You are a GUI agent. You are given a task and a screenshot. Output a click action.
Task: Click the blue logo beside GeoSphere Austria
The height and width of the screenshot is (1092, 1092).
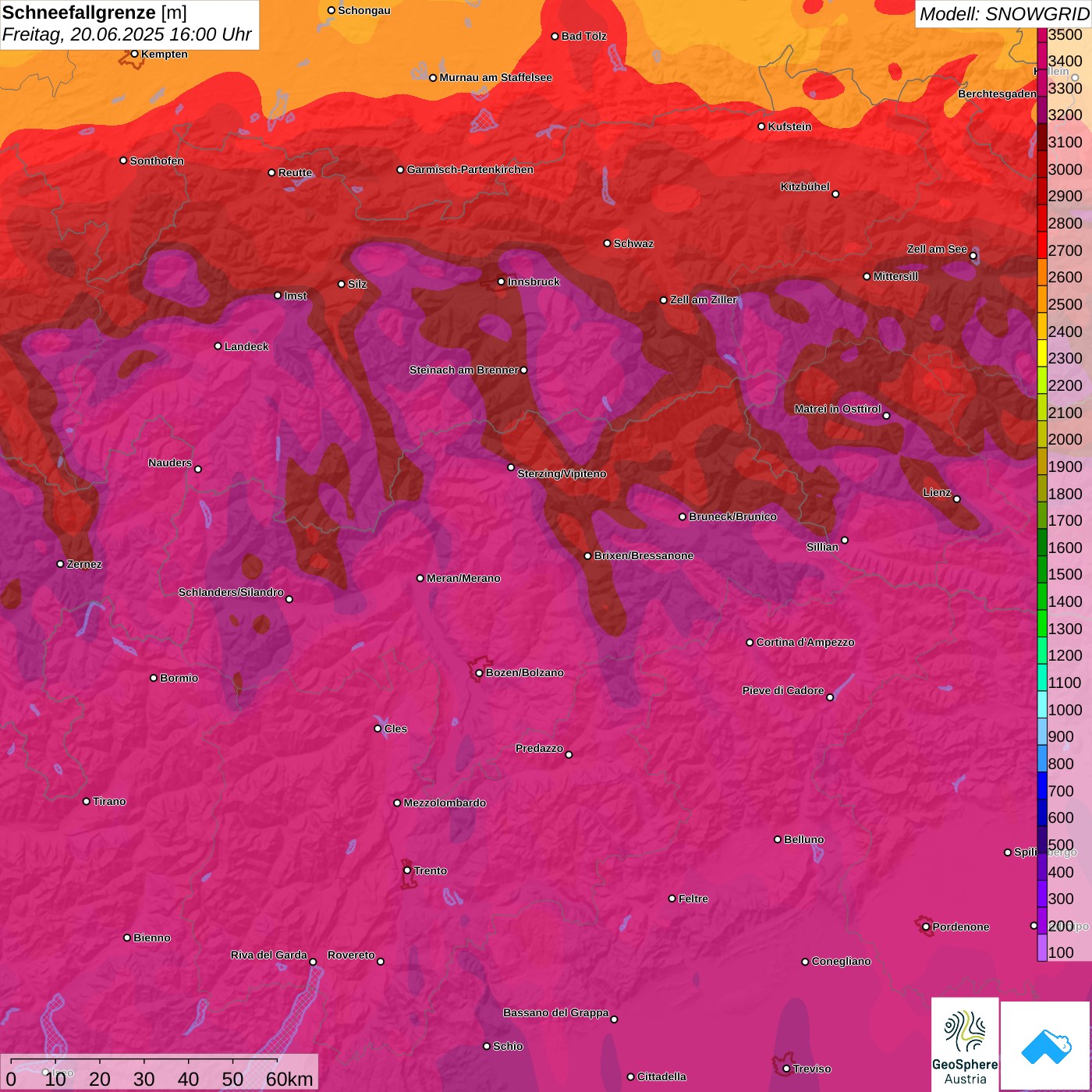[x=1045, y=1047]
